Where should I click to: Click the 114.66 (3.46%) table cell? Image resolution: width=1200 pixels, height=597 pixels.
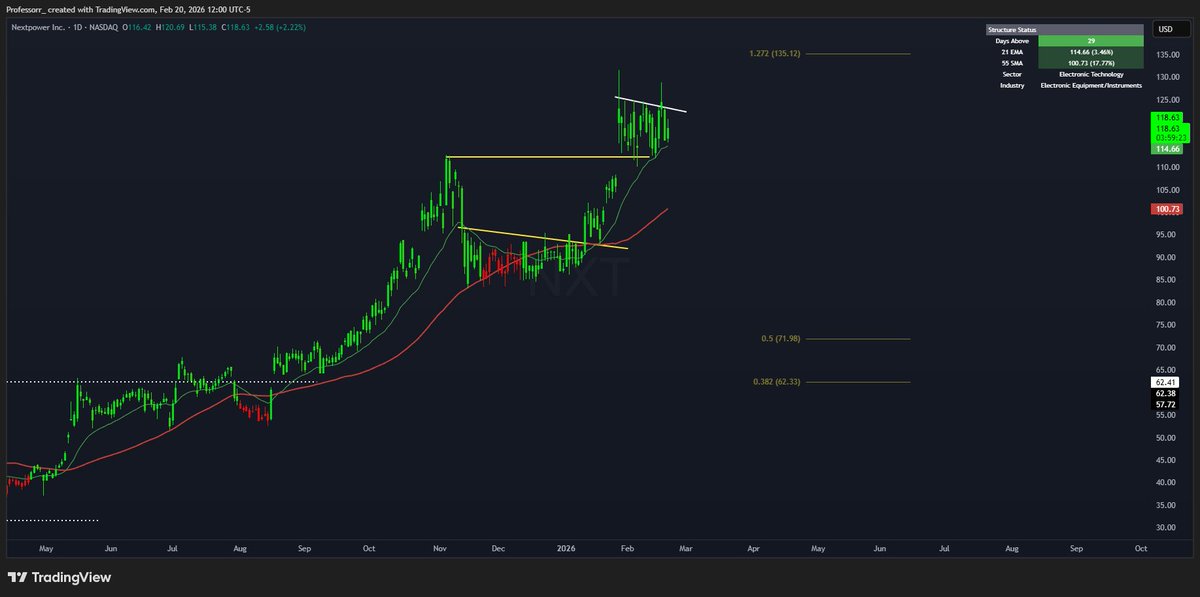(x=1089, y=52)
